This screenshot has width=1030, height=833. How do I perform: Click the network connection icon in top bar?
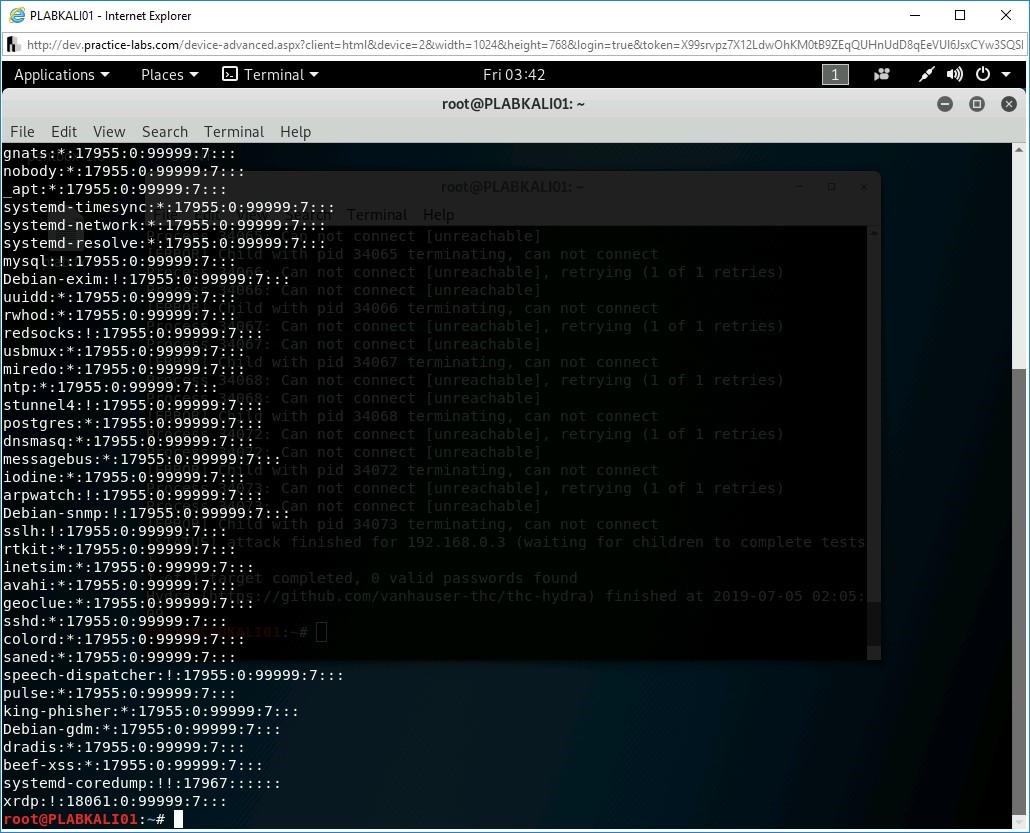(926, 74)
